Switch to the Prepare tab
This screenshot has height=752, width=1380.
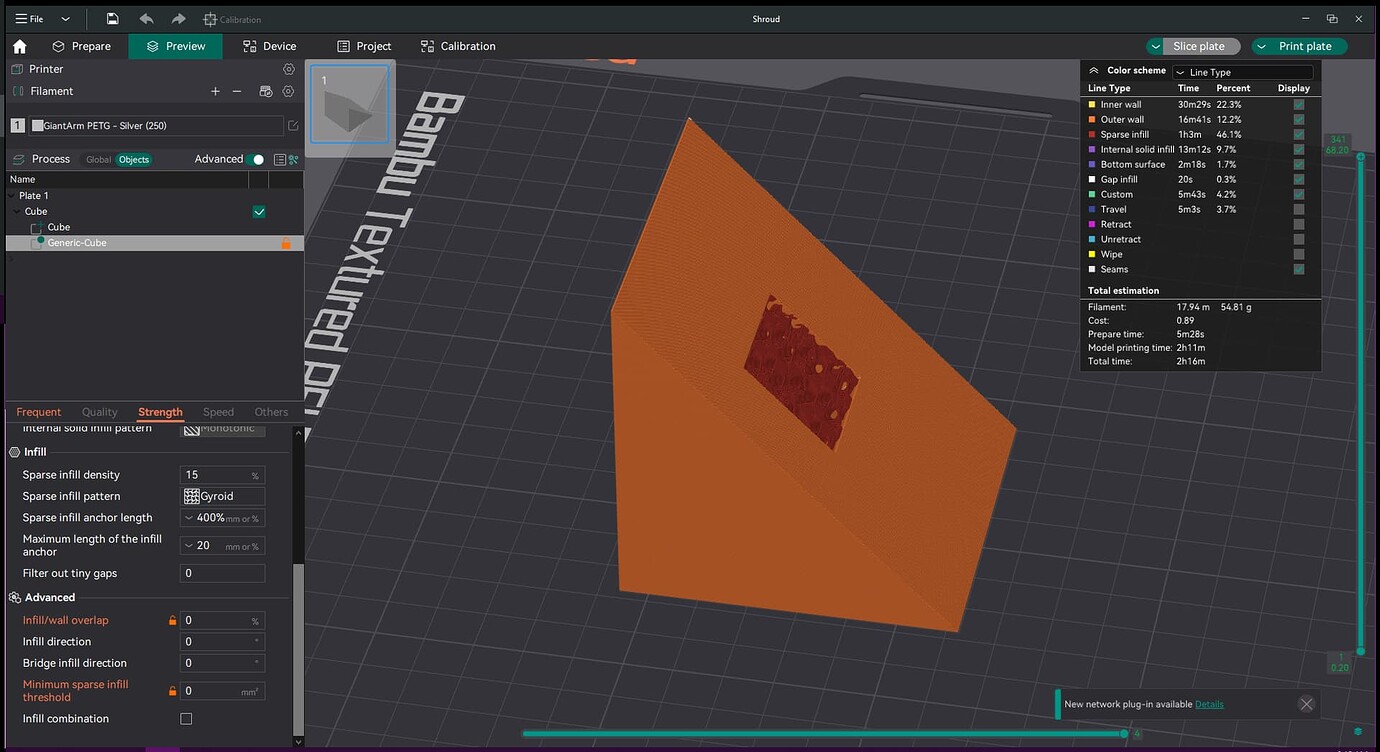(x=81, y=46)
